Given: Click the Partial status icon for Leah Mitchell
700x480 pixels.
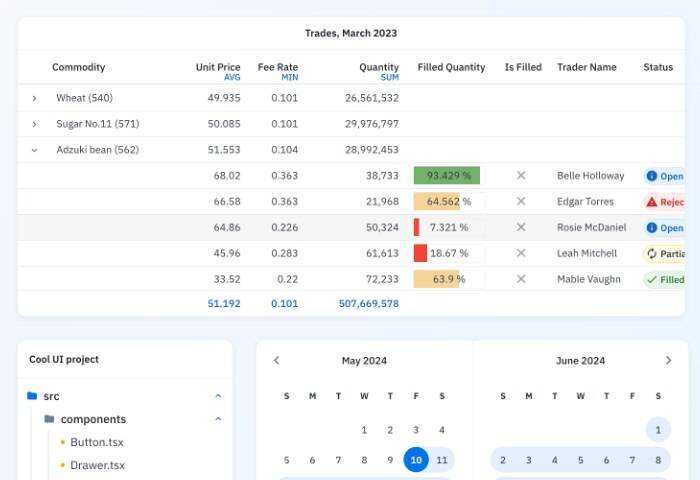Looking at the screenshot, I should click(x=652, y=254).
